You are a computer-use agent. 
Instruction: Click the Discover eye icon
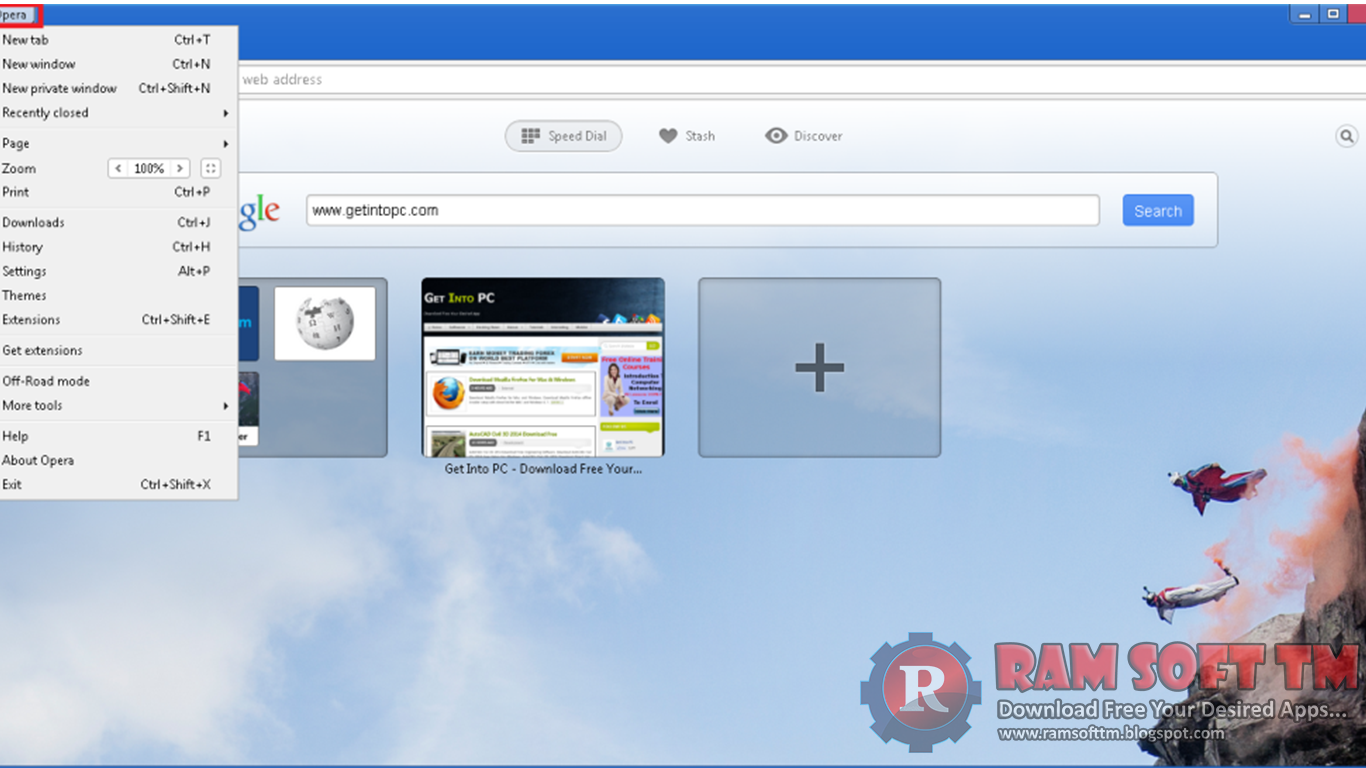[x=776, y=136]
